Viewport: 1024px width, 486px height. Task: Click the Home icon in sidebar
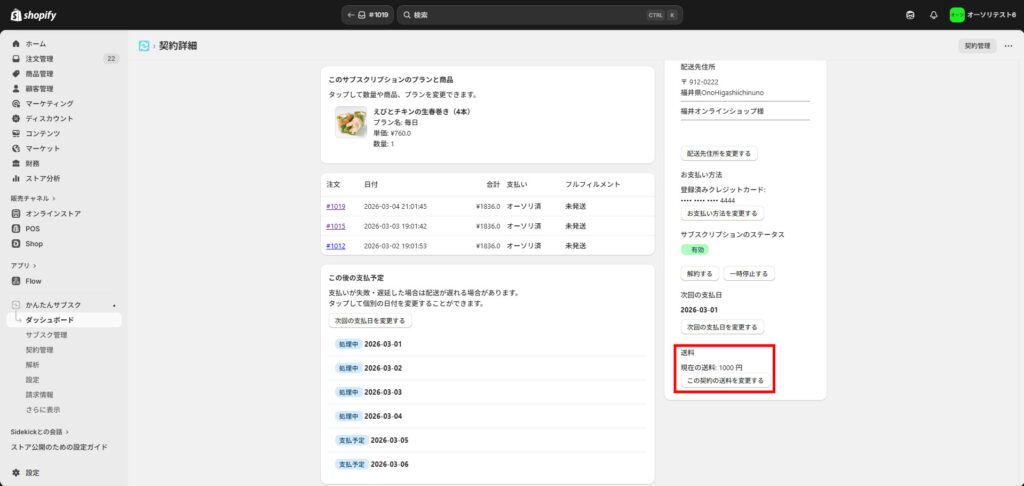click(16, 44)
